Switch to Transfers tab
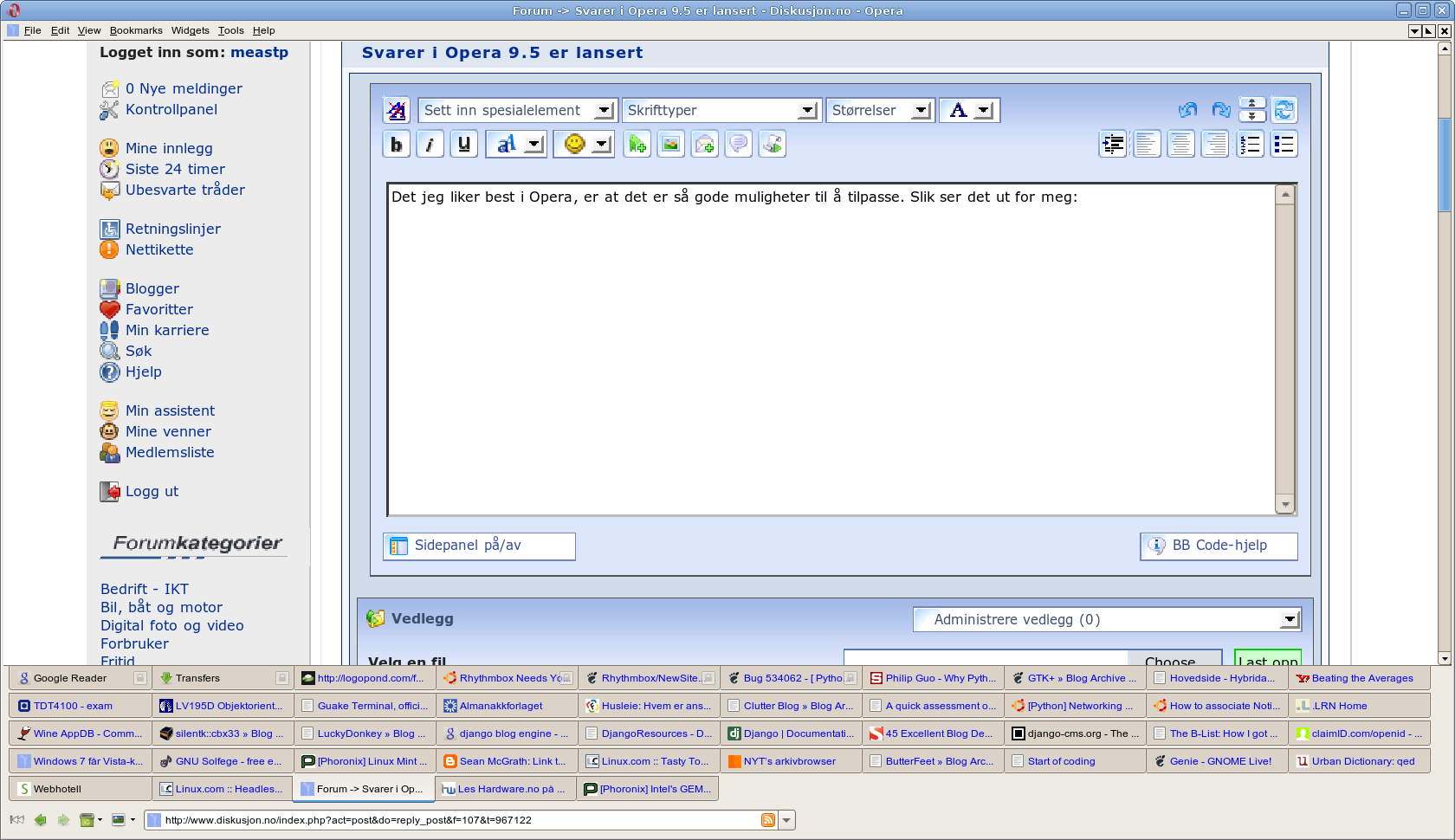 click(221, 678)
